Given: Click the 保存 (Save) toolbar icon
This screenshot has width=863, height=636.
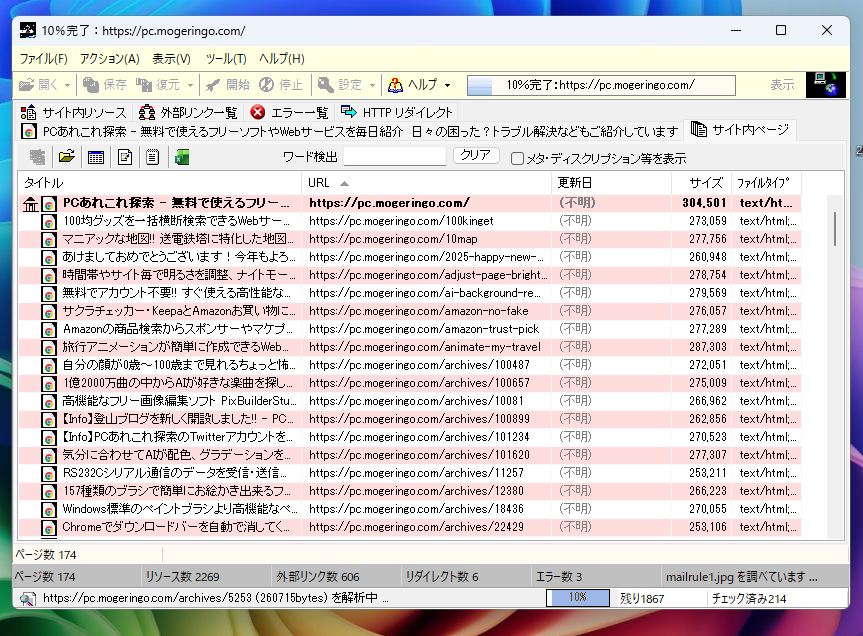Looking at the screenshot, I should 100,85.
